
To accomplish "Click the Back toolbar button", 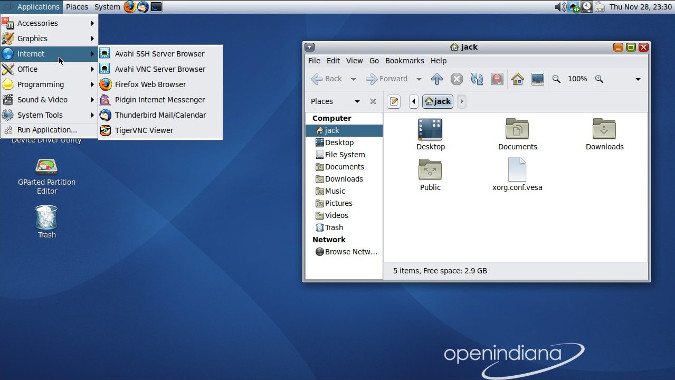I will point(326,79).
